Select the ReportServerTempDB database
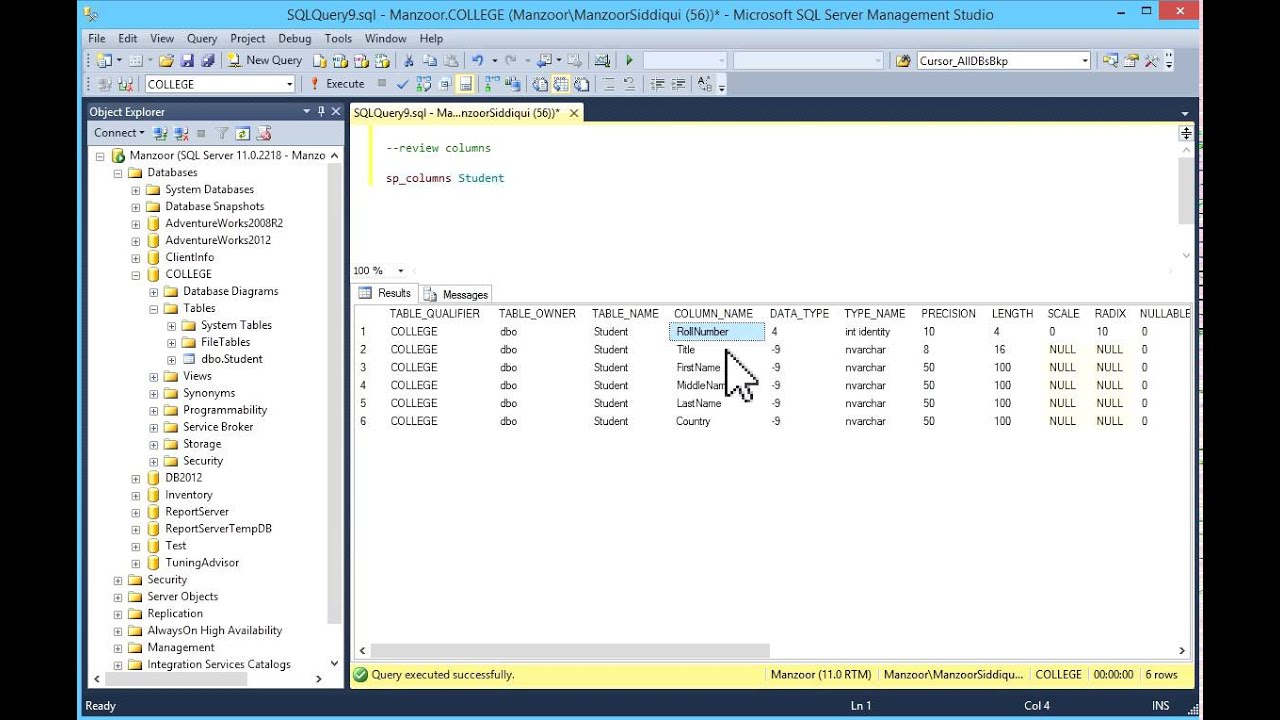This screenshot has width=1280, height=720. click(218, 529)
